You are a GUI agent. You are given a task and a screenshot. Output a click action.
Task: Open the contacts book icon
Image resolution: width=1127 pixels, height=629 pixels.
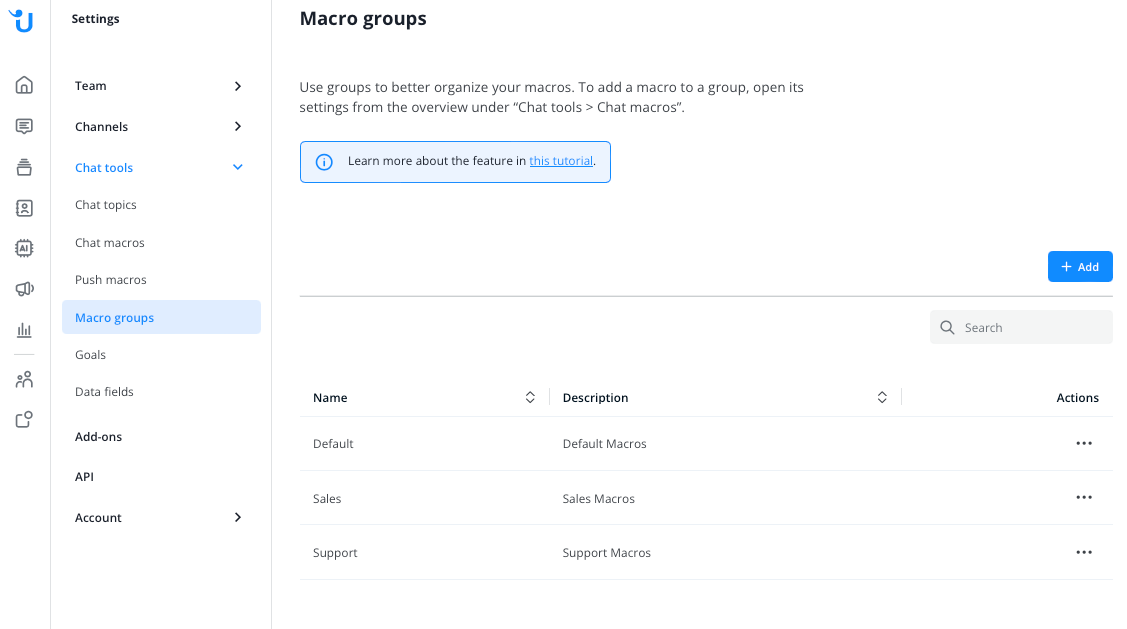tap(24, 208)
